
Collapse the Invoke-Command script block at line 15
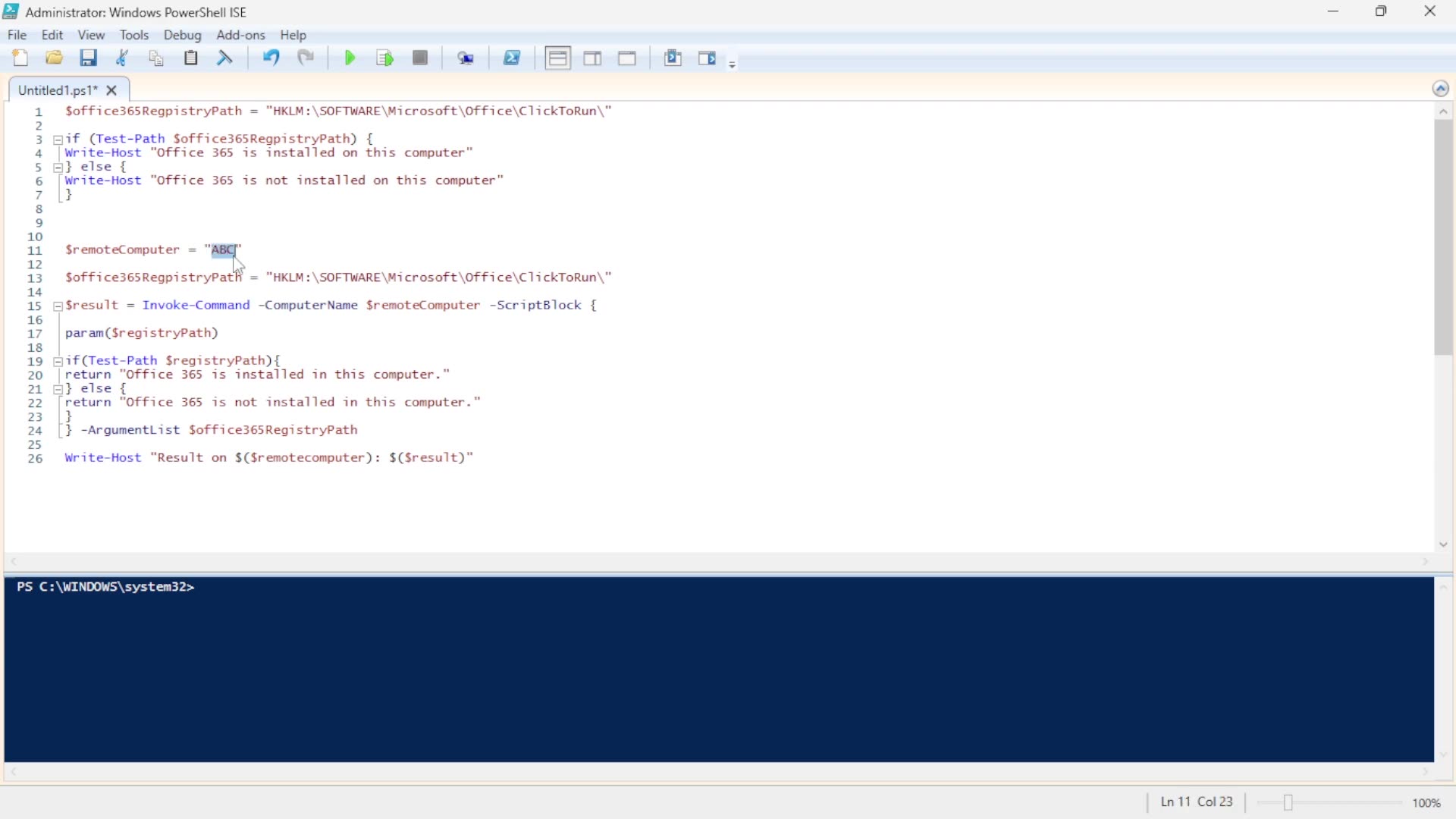click(58, 306)
